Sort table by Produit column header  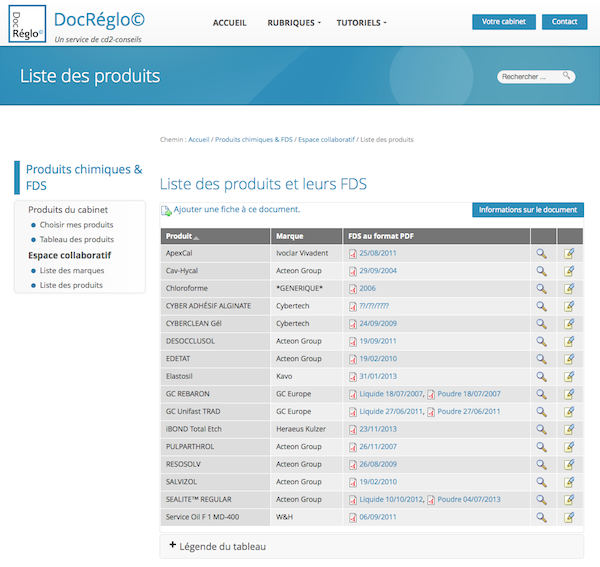click(182, 236)
